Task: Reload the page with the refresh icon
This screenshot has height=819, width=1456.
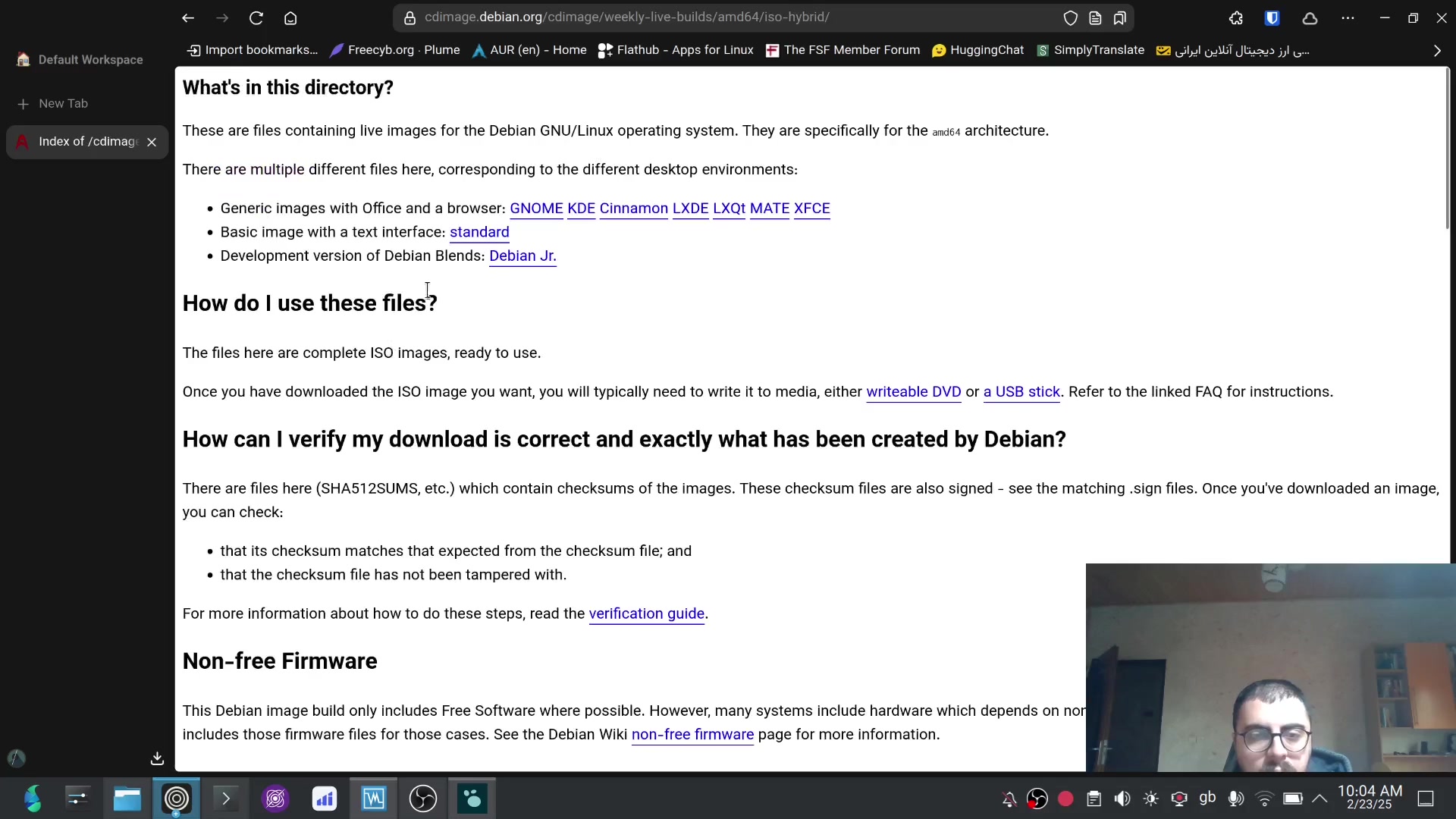Action: coord(256,17)
